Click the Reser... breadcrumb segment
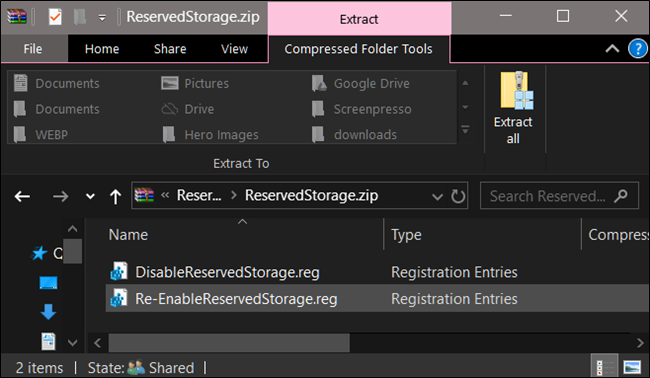 point(199,195)
